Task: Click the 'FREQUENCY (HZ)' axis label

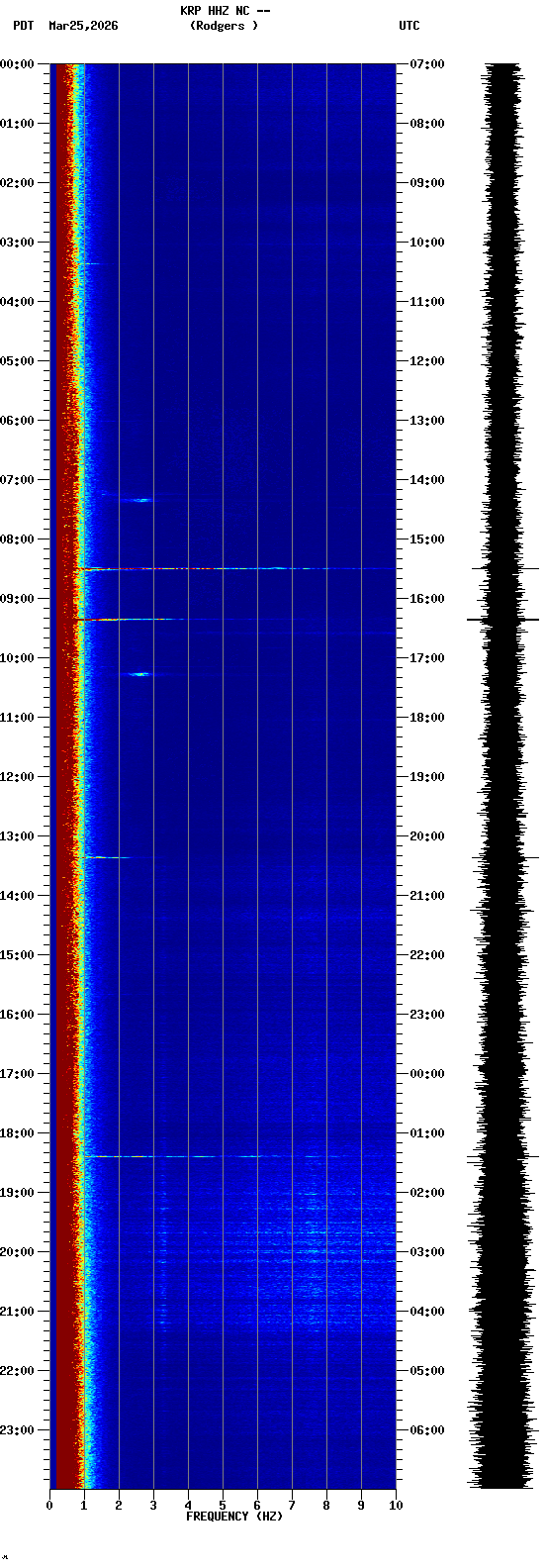Action: [234, 1517]
